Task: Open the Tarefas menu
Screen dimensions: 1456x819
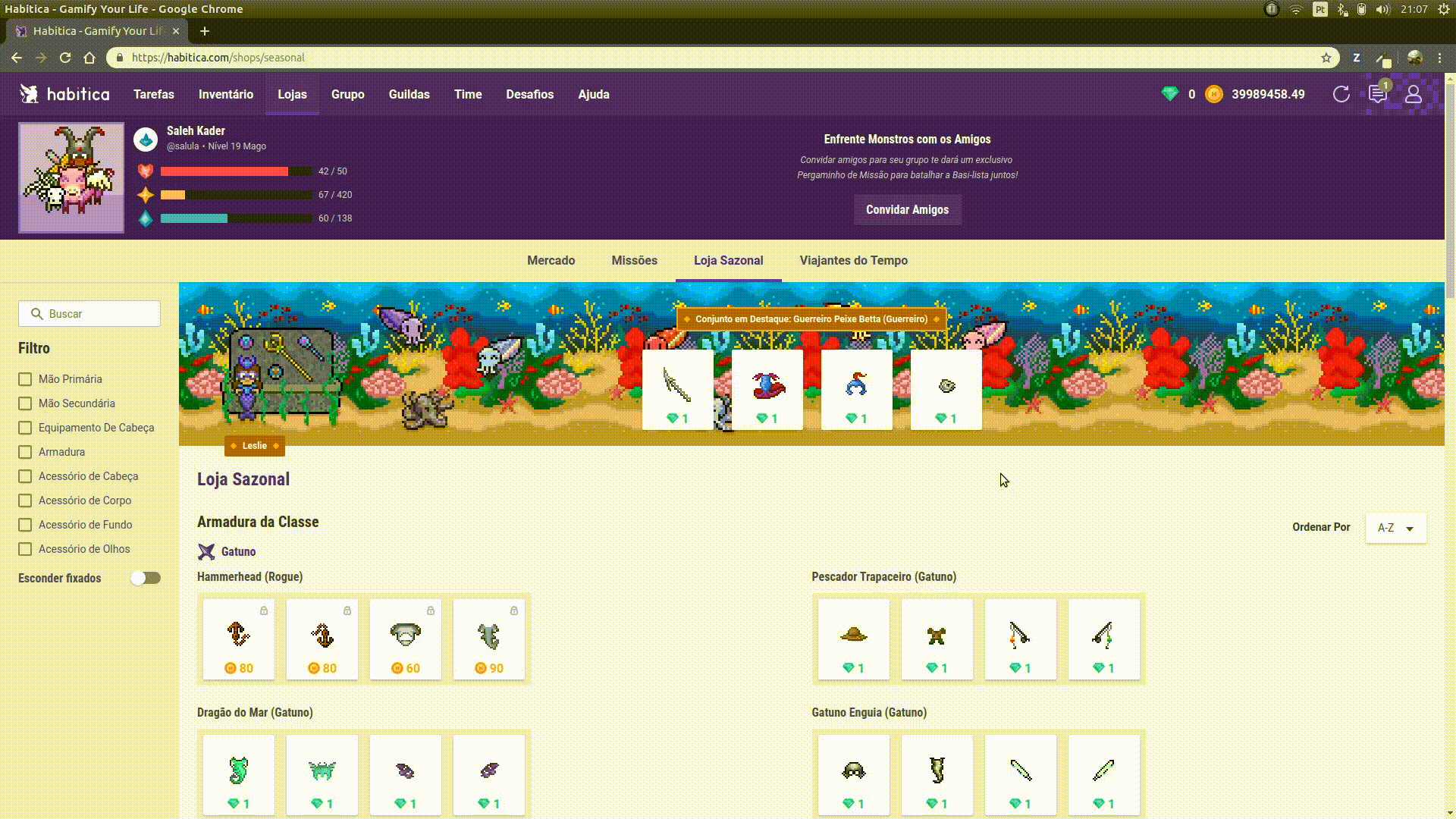Action: pos(154,94)
